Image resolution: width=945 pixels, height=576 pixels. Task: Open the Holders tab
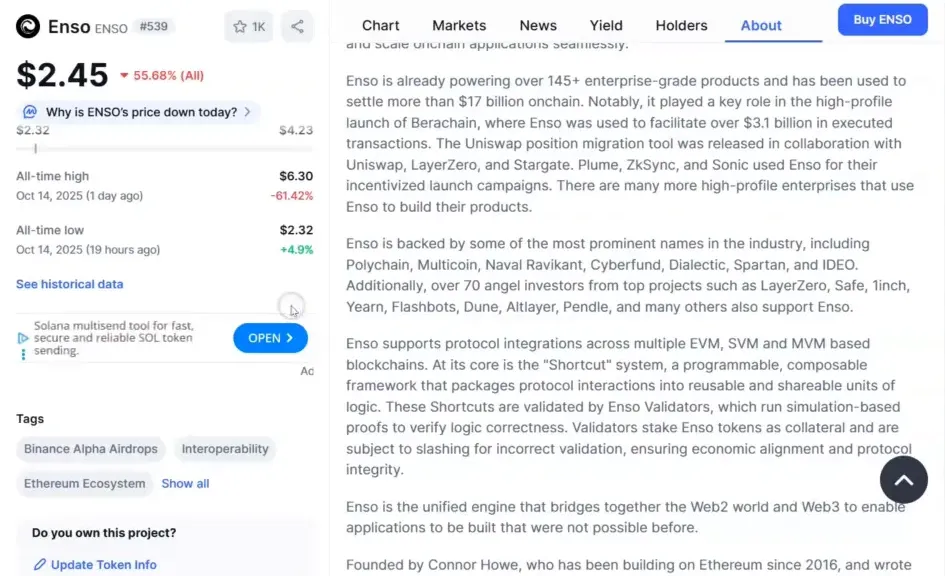(681, 26)
